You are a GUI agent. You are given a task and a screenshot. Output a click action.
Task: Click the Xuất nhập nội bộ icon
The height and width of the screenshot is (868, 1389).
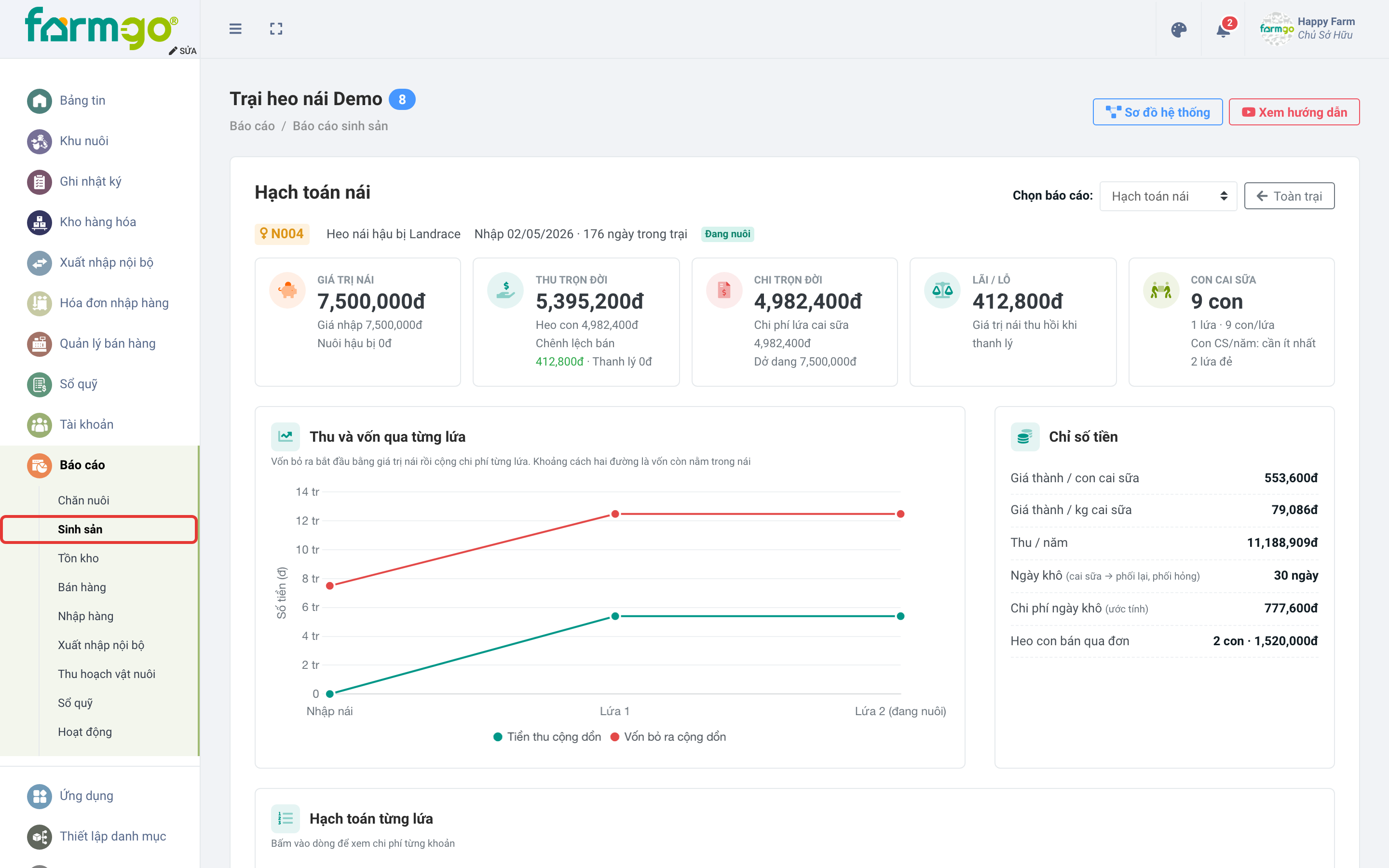point(39,263)
